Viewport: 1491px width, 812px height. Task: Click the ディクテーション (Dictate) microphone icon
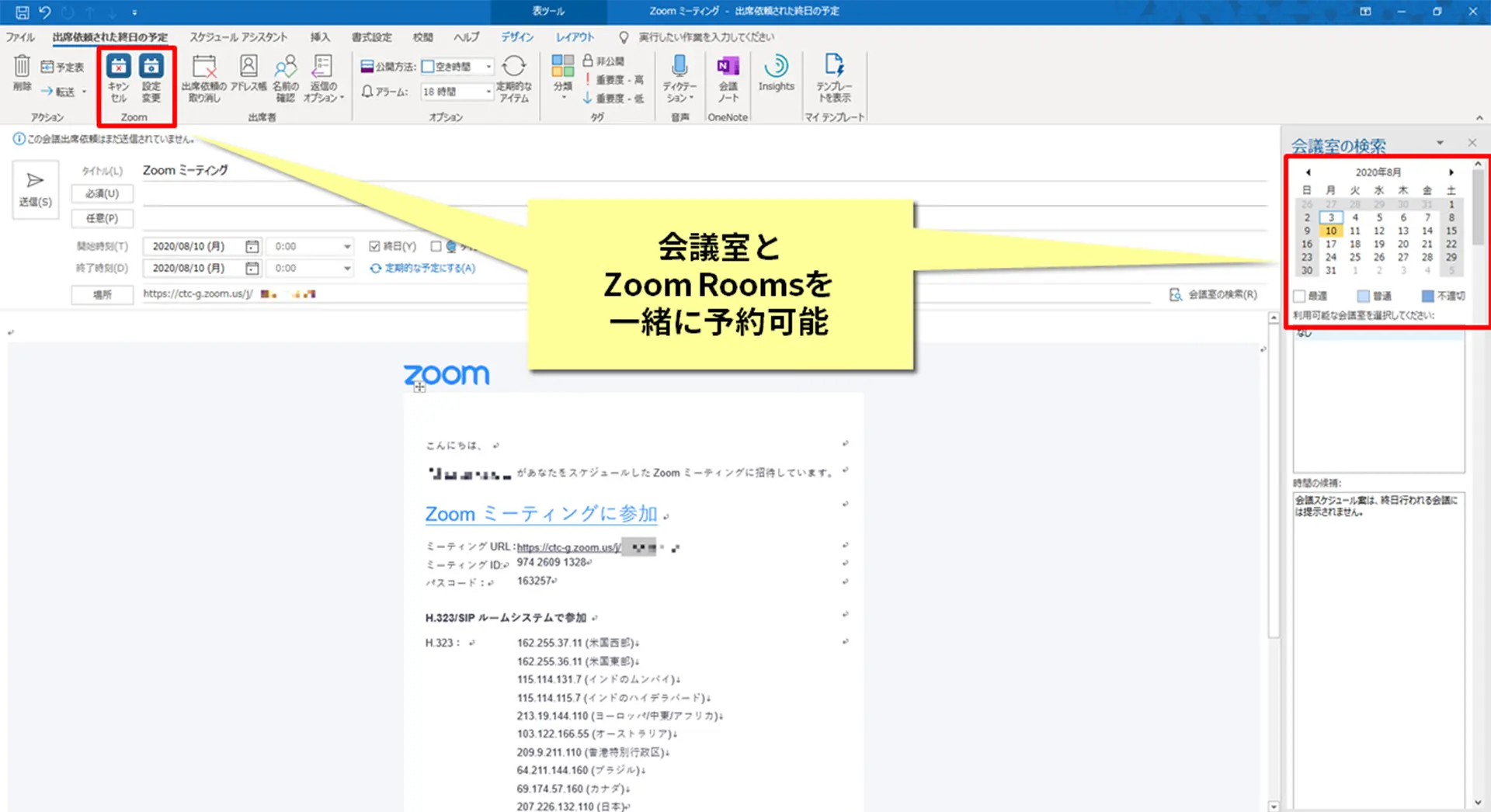point(679,65)
